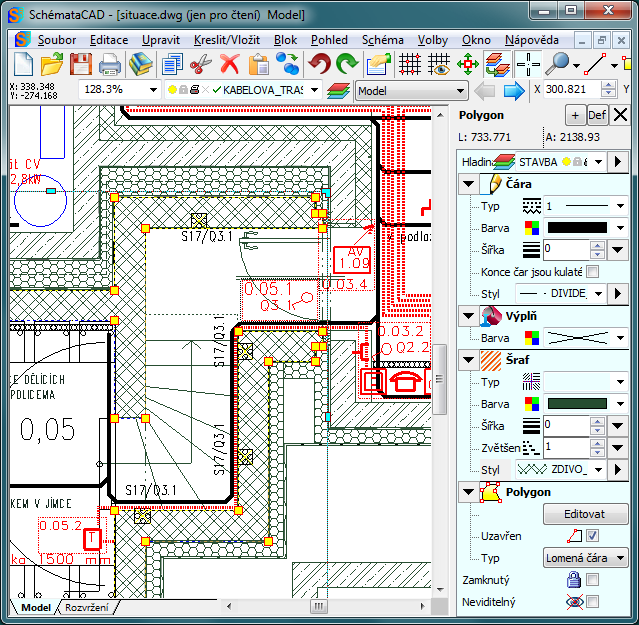Click the Print icon in toolbar
The image size is (639, 625).
point(110,65)
